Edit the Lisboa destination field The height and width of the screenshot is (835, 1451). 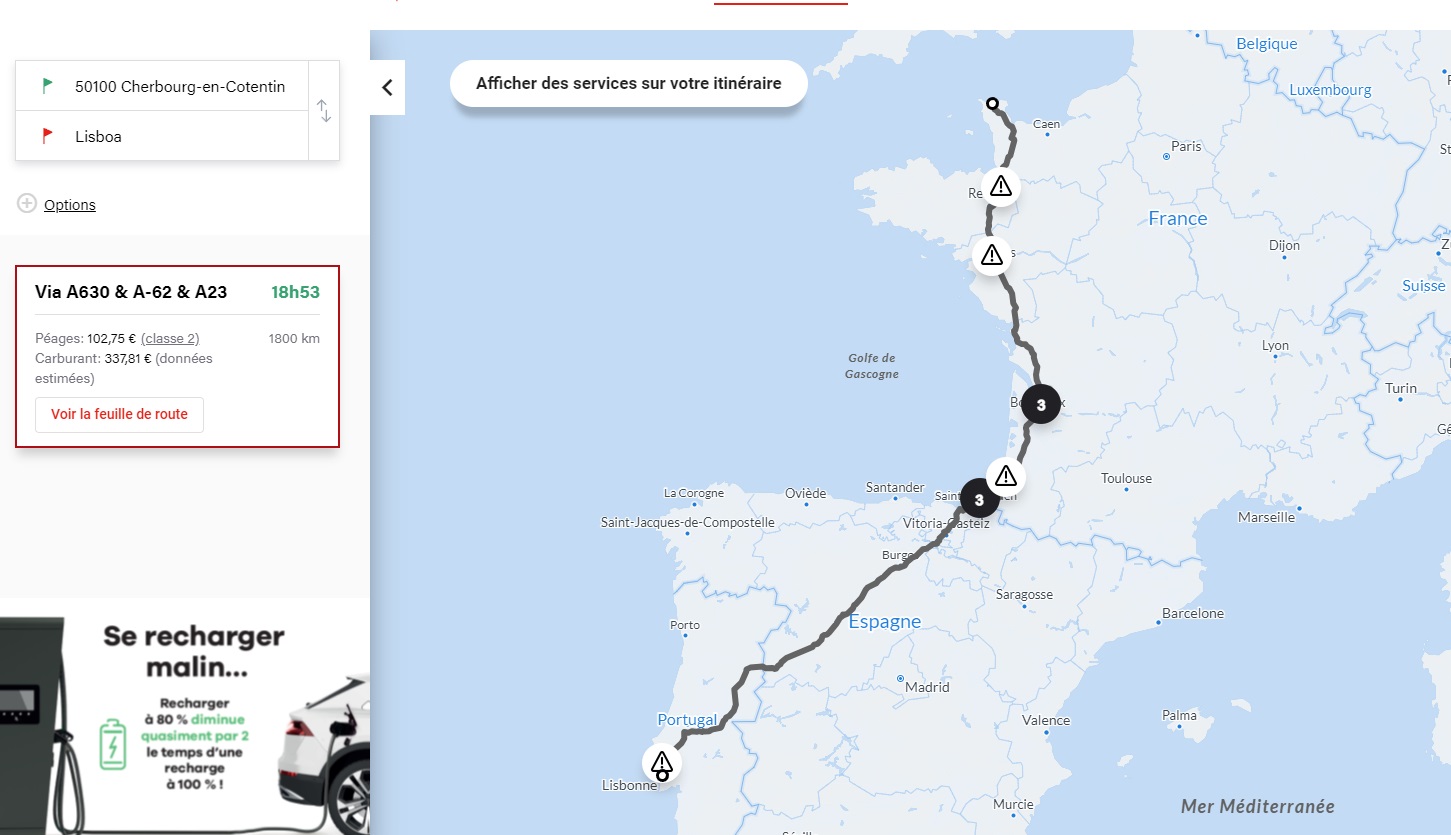[x=180, y=137]
